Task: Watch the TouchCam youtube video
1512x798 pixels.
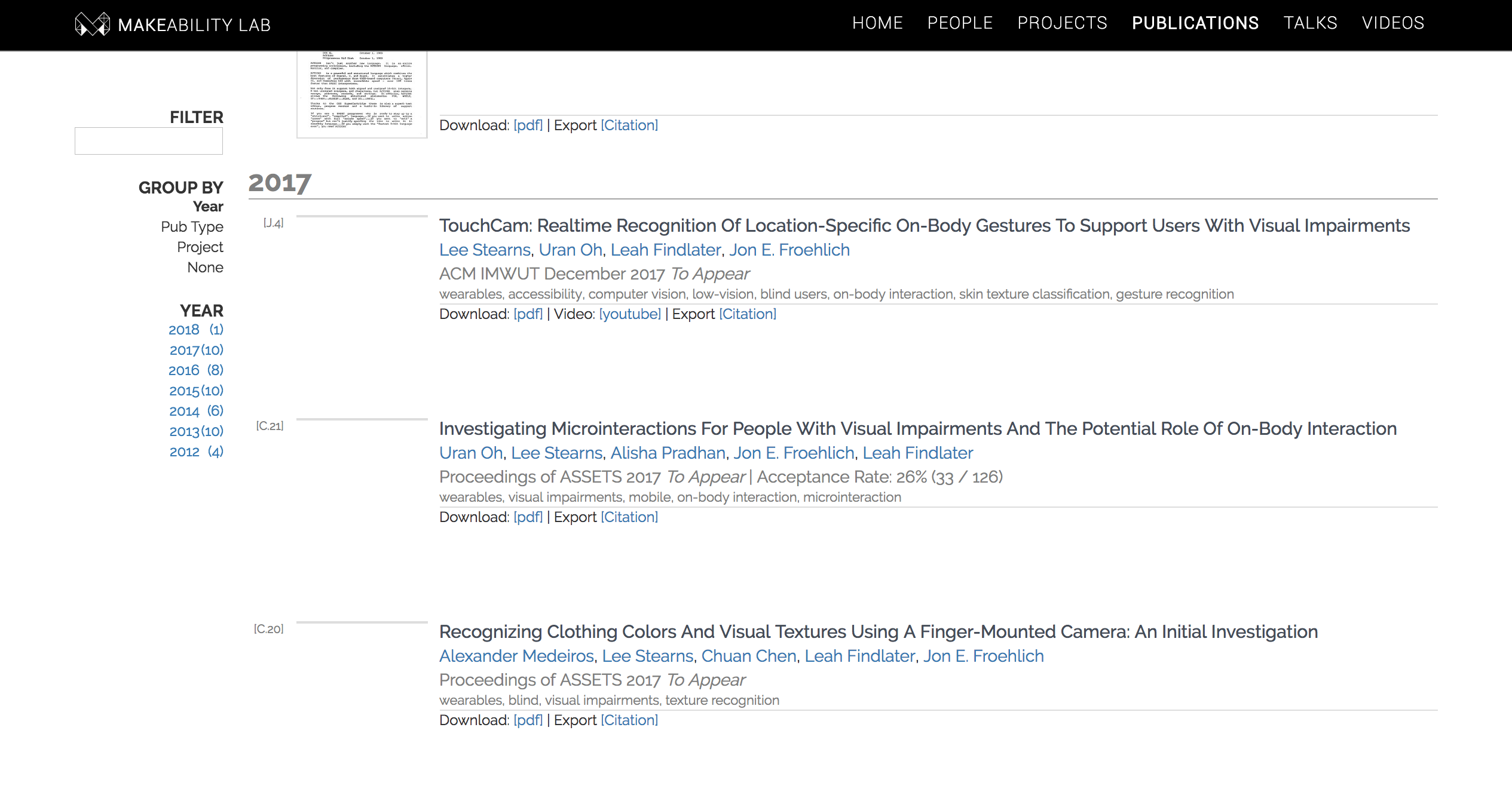Action: 630,313
